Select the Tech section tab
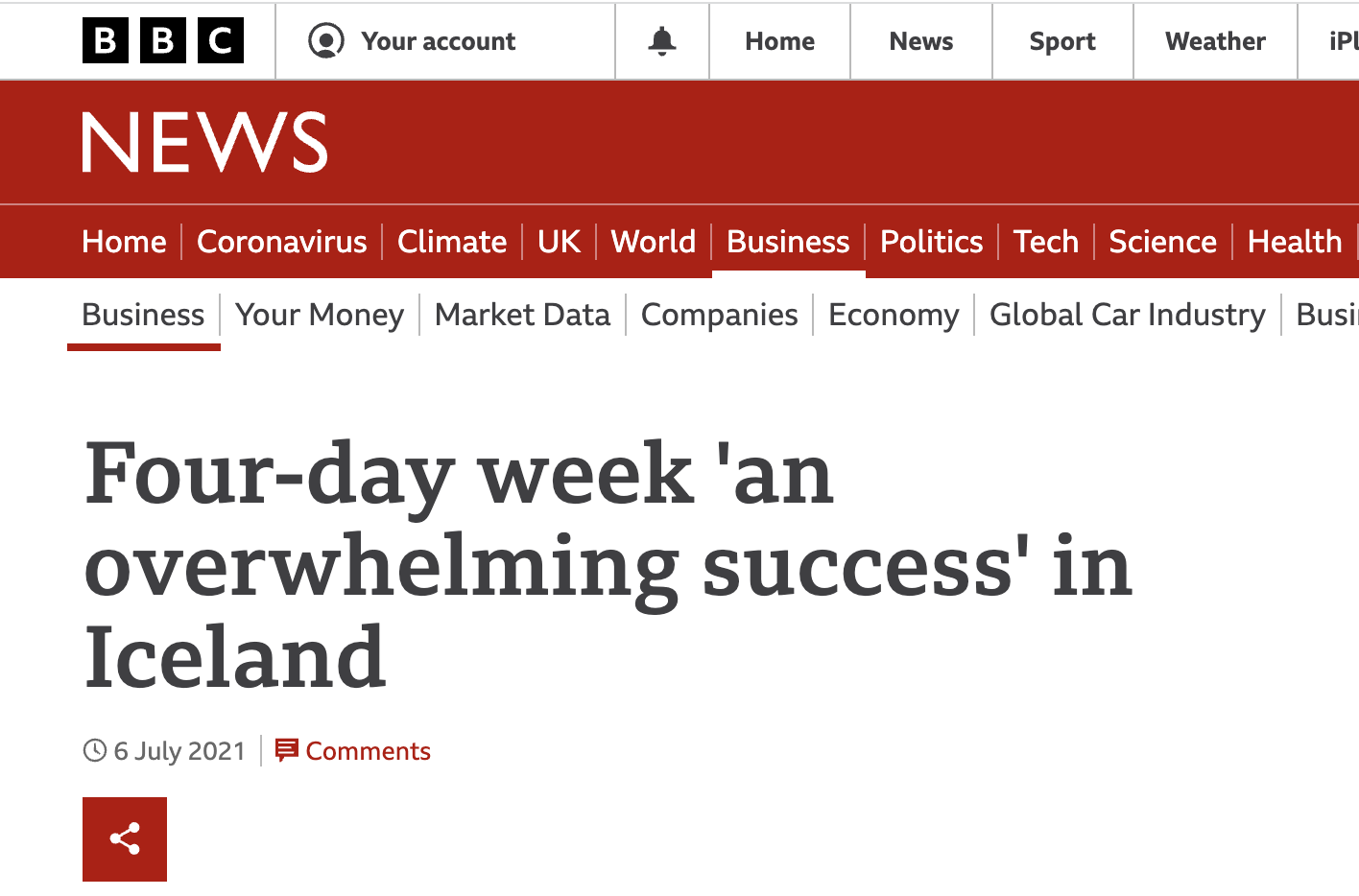 pyautogui.click(x=1046, y=242)
